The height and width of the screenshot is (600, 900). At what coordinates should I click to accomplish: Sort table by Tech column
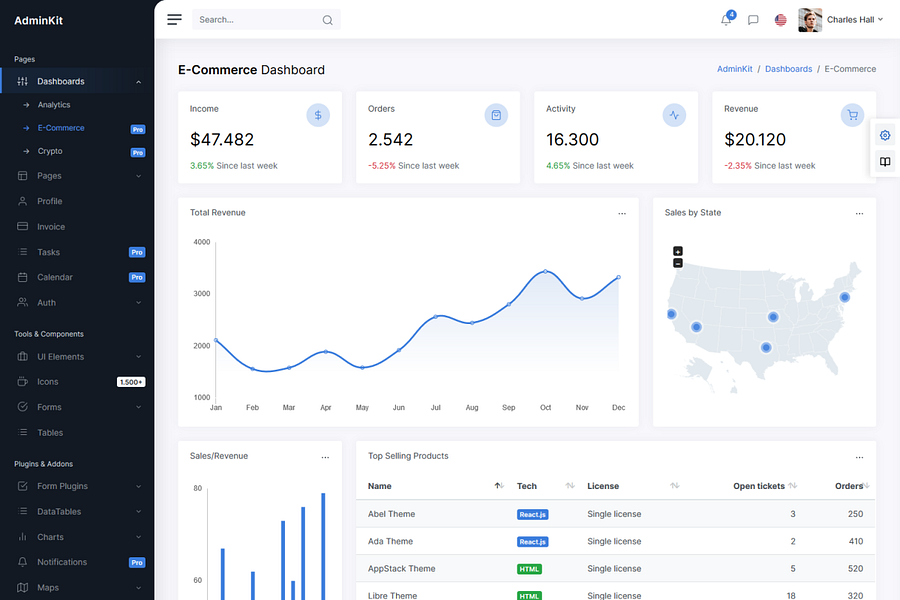pos(545,486)
